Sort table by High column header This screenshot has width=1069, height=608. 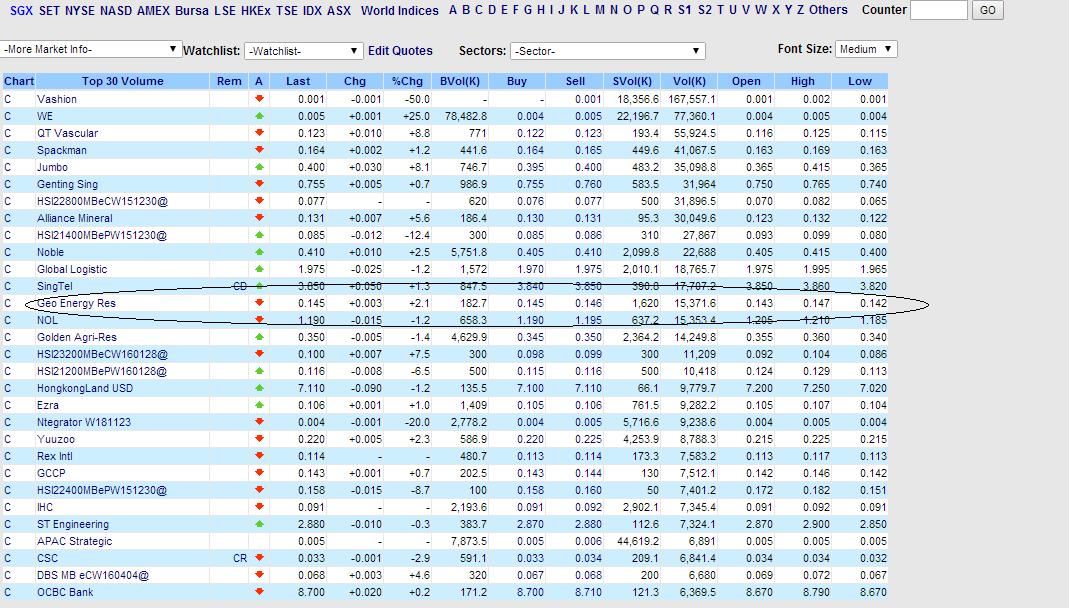(x=802, y=81)
